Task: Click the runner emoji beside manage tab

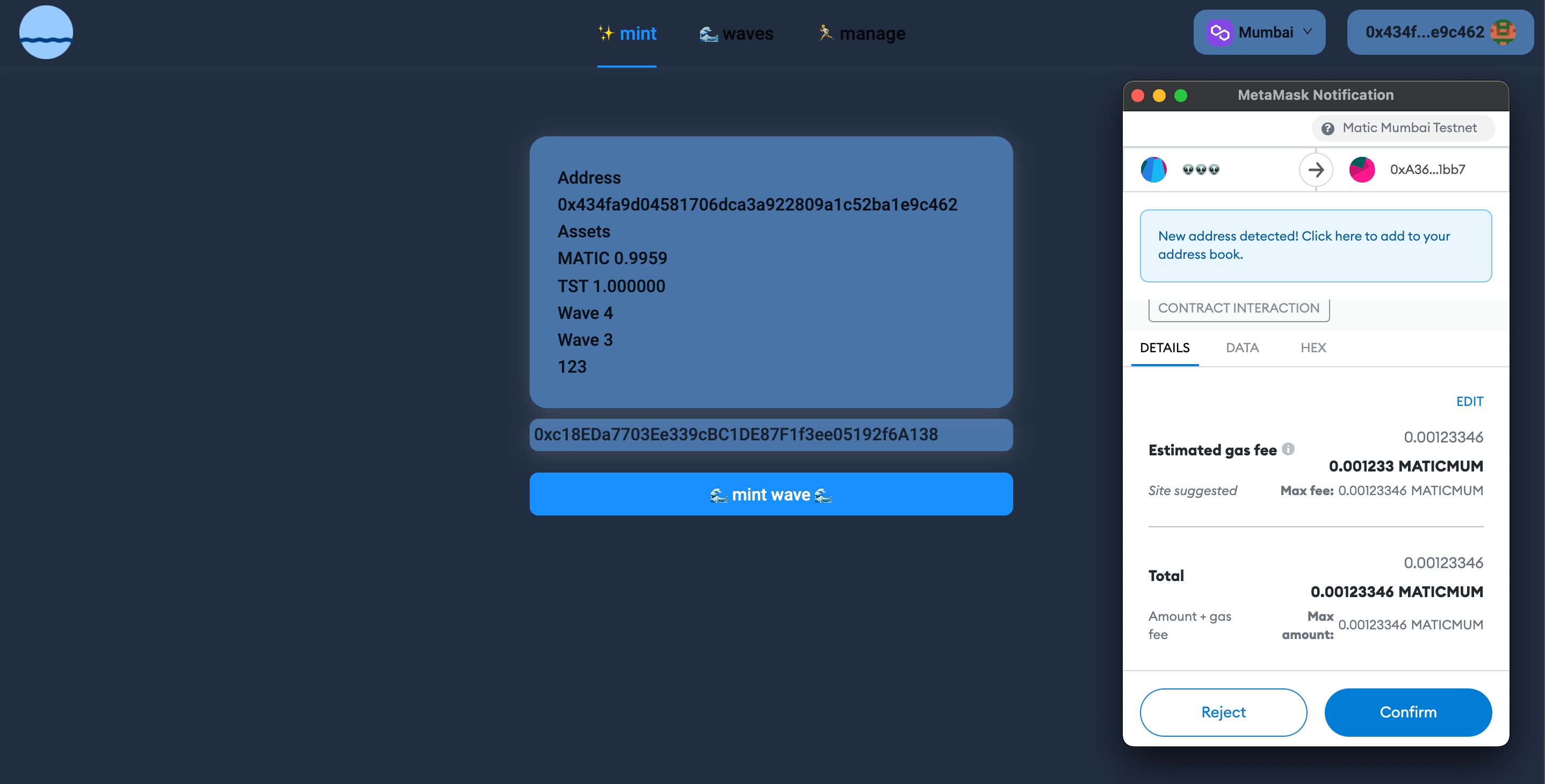Action: click(826, 32)
